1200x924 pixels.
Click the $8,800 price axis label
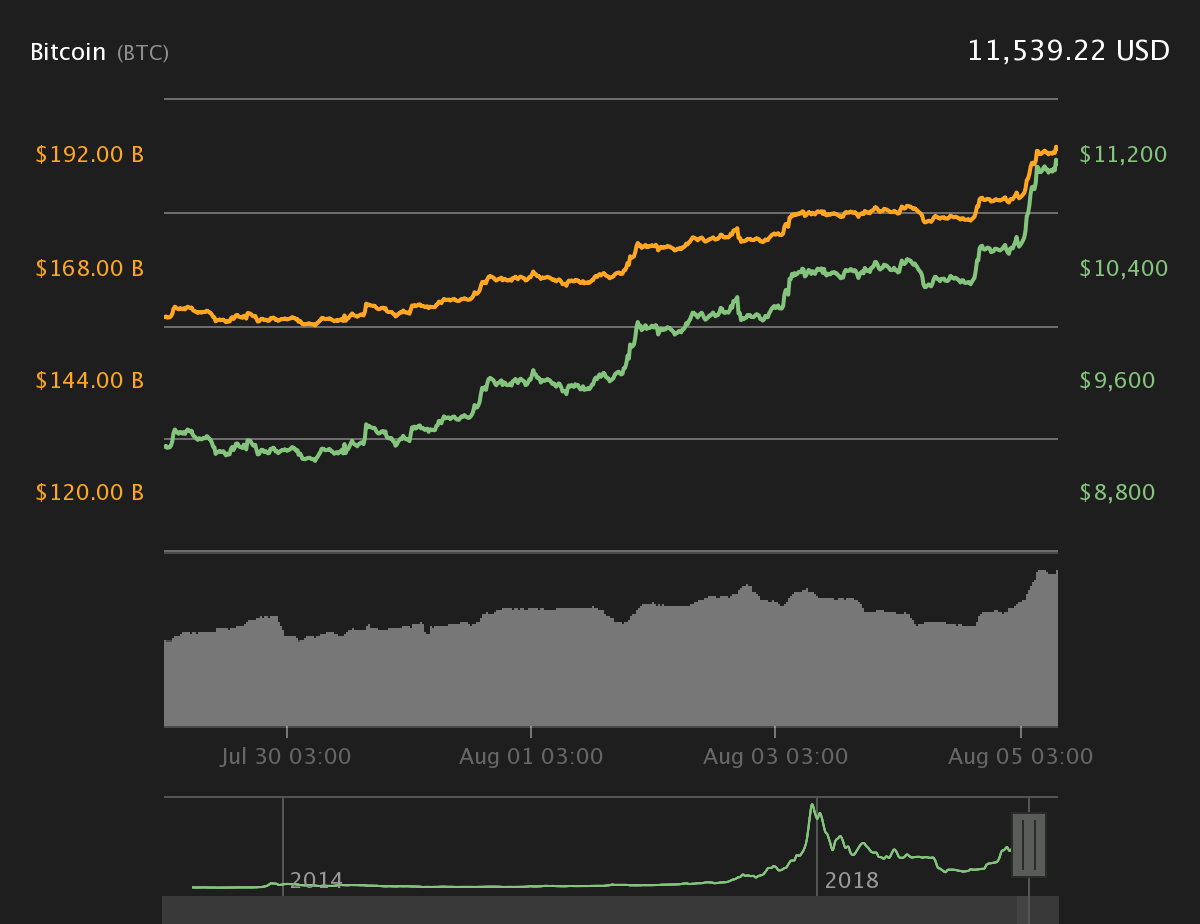(1118, 492)
